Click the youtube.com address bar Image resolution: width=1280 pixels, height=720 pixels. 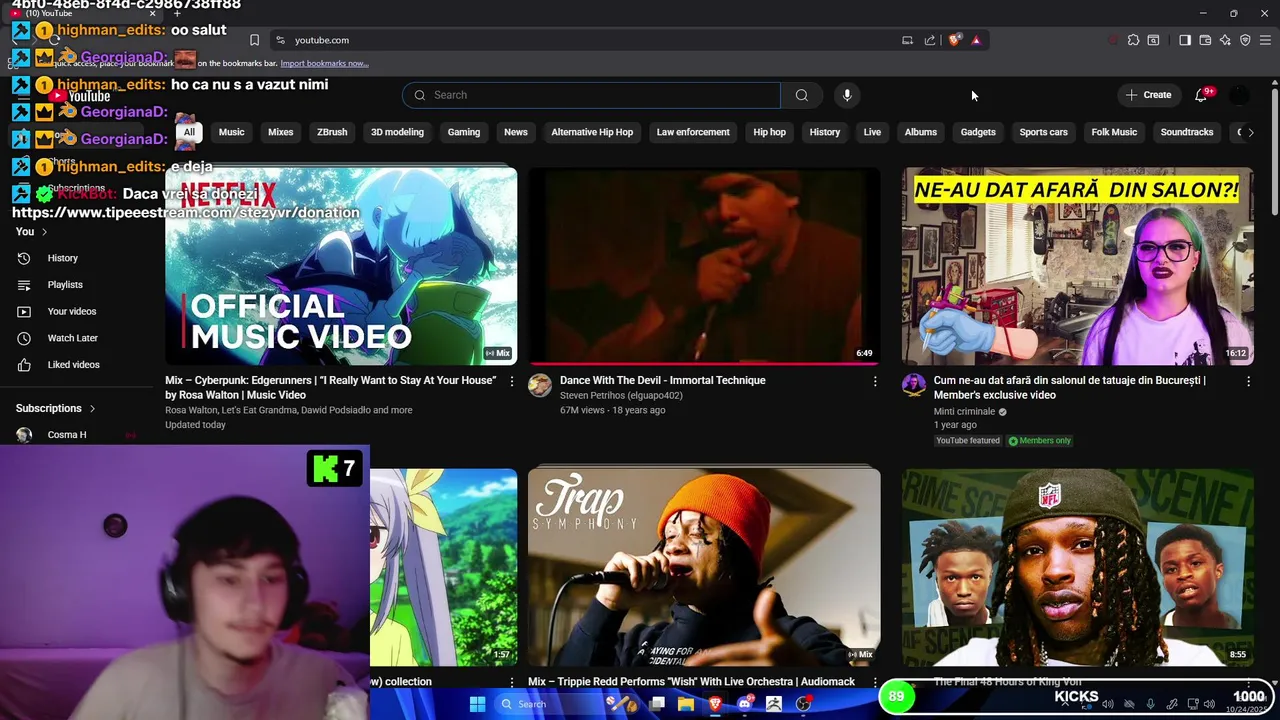tap(585, 40)
